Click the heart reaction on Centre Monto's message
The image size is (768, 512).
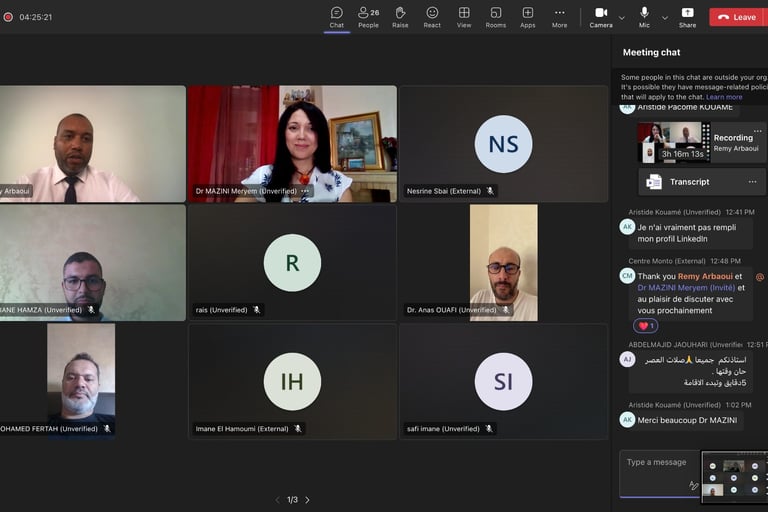pyautogui.click(x=646, y=326)
